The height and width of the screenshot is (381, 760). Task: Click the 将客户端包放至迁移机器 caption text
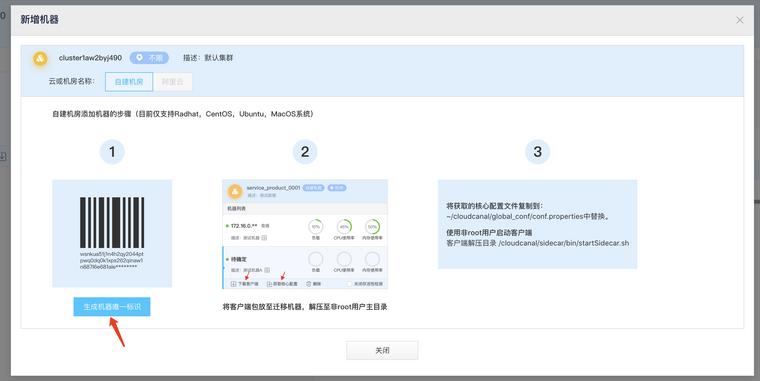(305, 307)
